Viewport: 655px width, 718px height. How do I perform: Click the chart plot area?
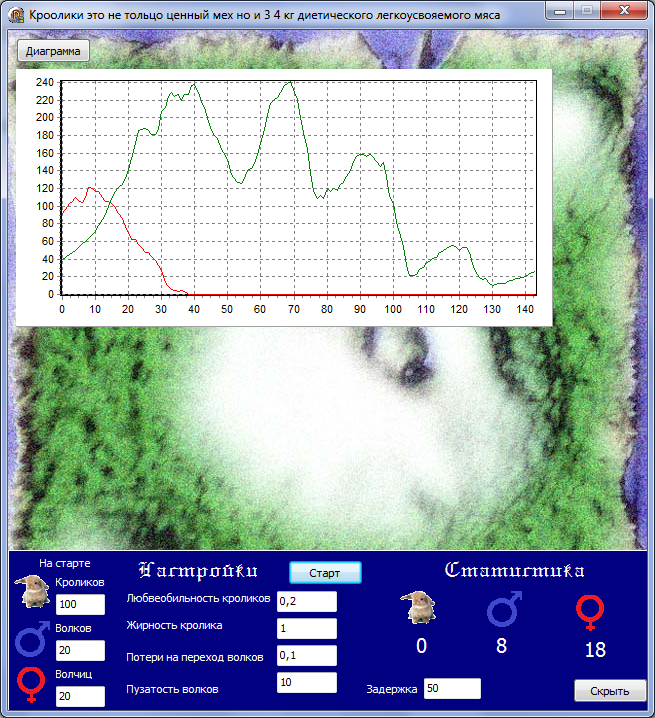pos(299,188)
